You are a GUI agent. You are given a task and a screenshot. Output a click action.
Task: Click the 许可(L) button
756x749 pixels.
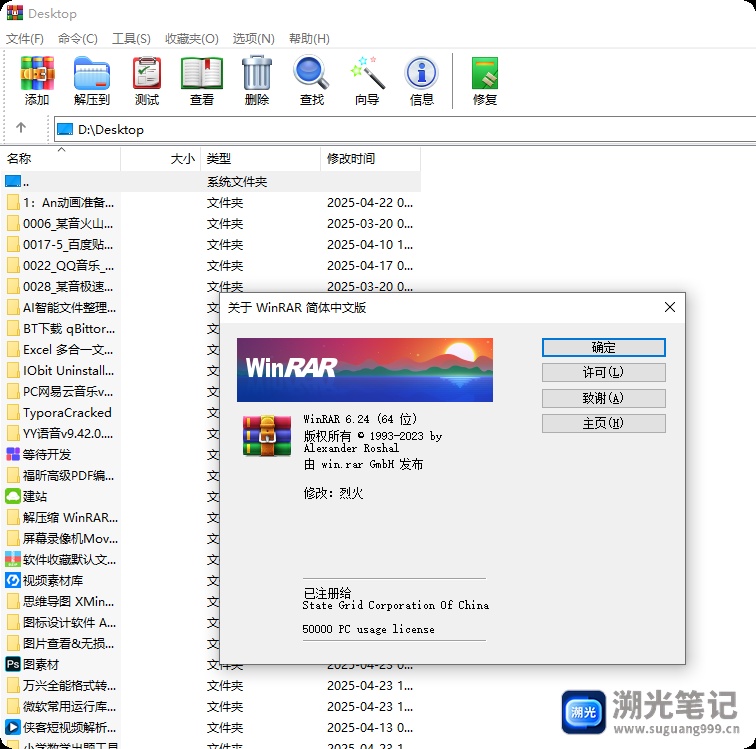[x=603, y=372]
